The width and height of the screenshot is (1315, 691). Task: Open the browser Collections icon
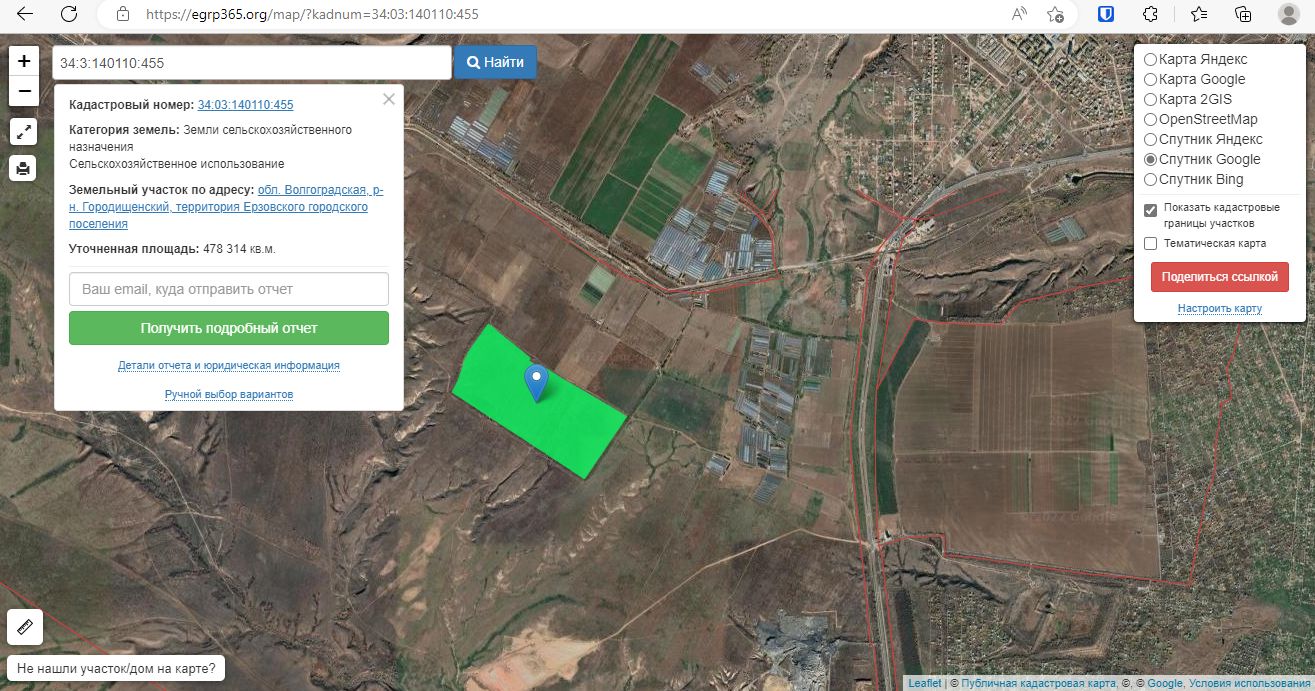click(1243, 14)
